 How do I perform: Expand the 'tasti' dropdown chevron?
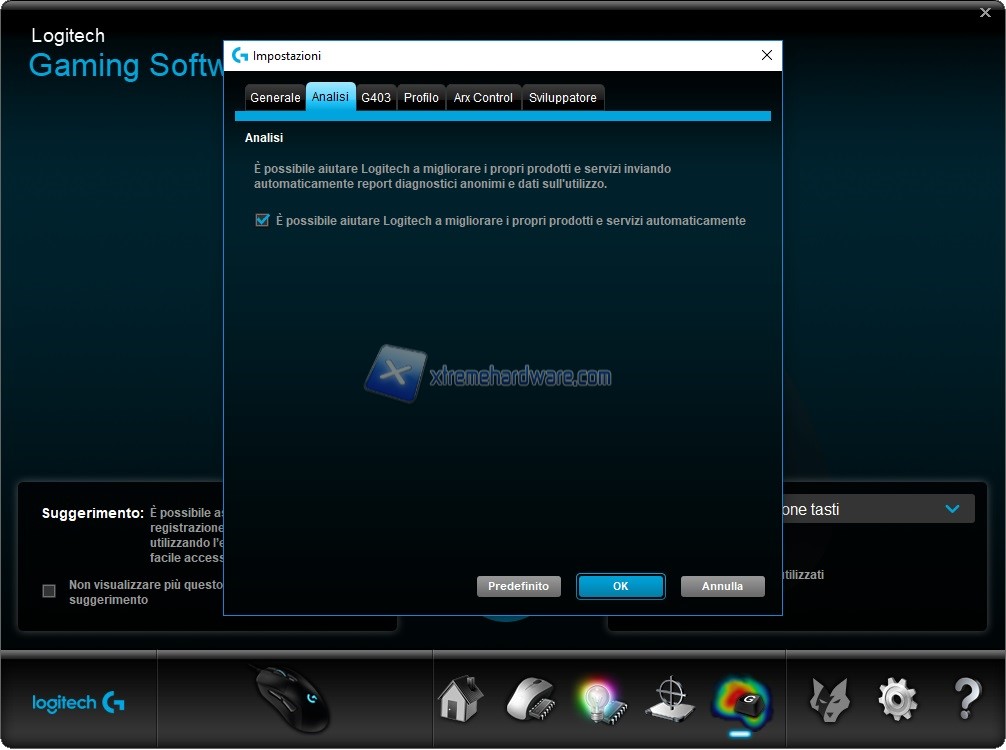click(952, 509)
